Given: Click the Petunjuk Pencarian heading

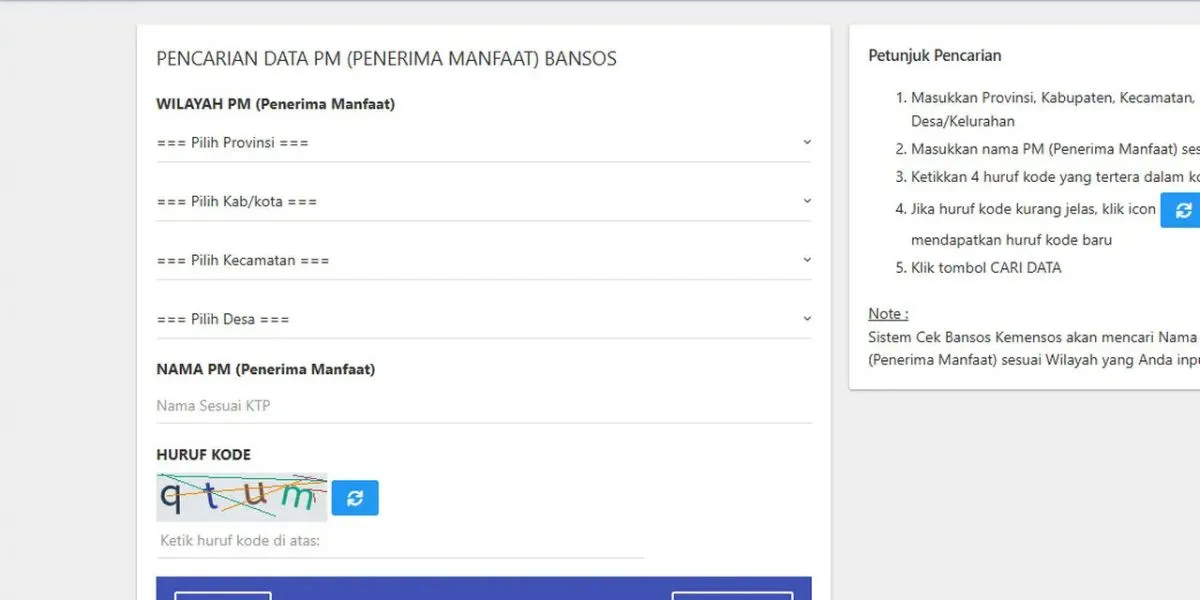Looking at the screenshot, I should tap(934, 56).
